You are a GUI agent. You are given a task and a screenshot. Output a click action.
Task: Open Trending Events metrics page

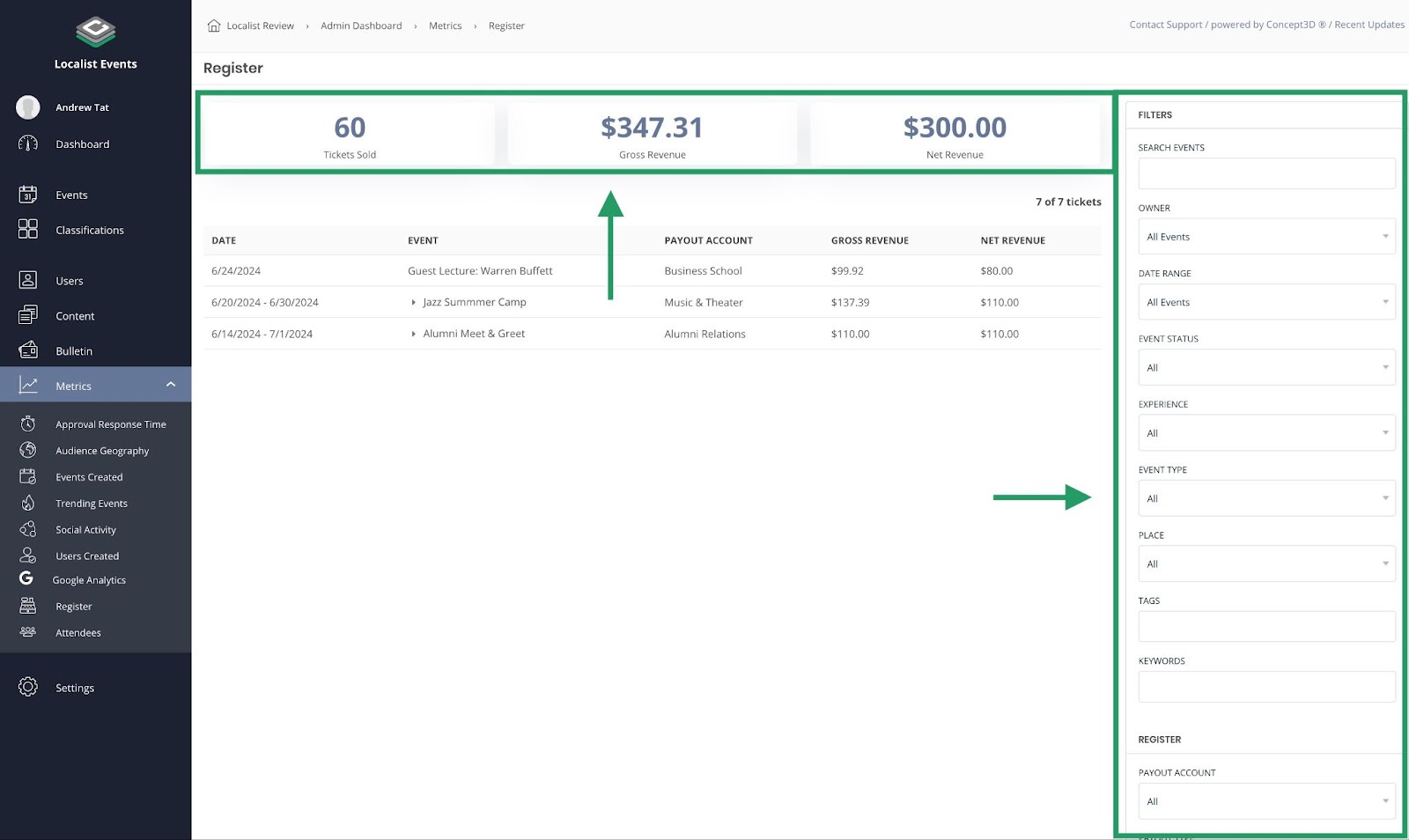[92, 504]
